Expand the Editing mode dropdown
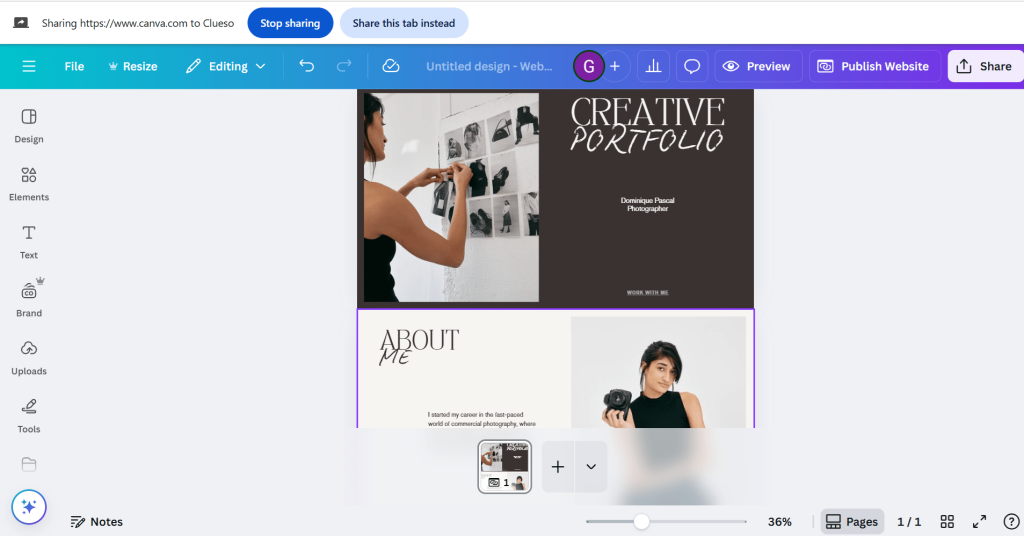This screenshot has height=536, width=1024. click(225, 66)
